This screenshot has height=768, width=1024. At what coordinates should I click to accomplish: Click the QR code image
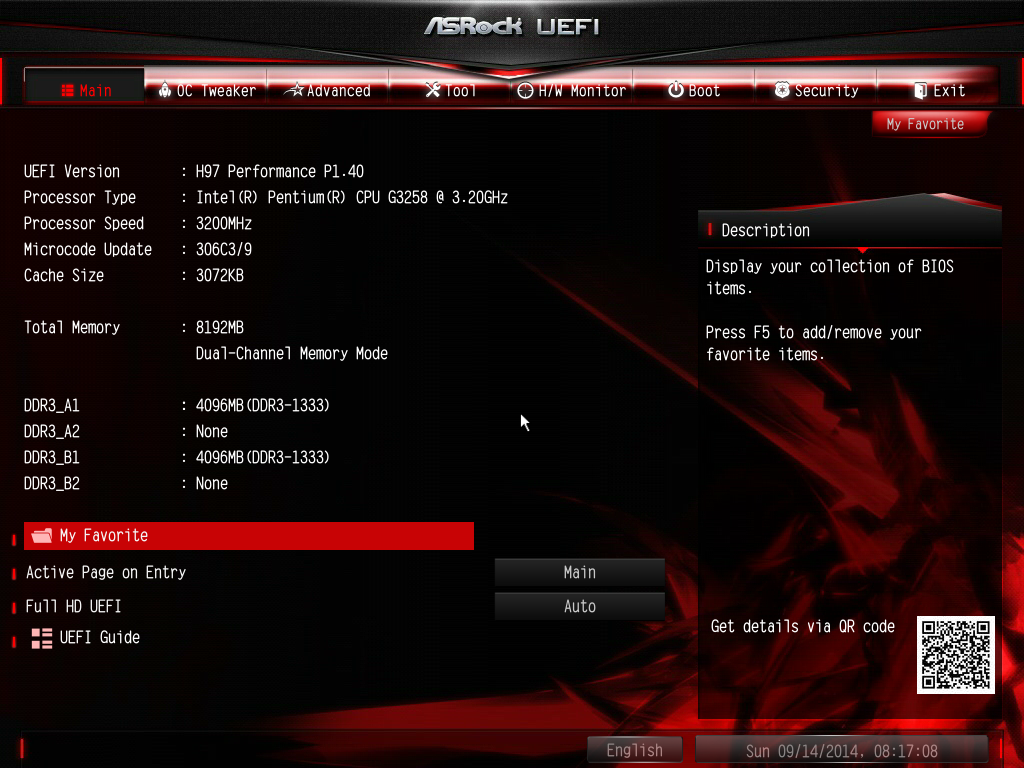pyautogui.click(x=955, y=654)
